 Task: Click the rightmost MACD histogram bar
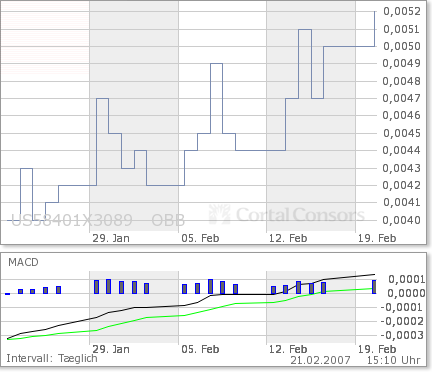(x=374, y=287)
